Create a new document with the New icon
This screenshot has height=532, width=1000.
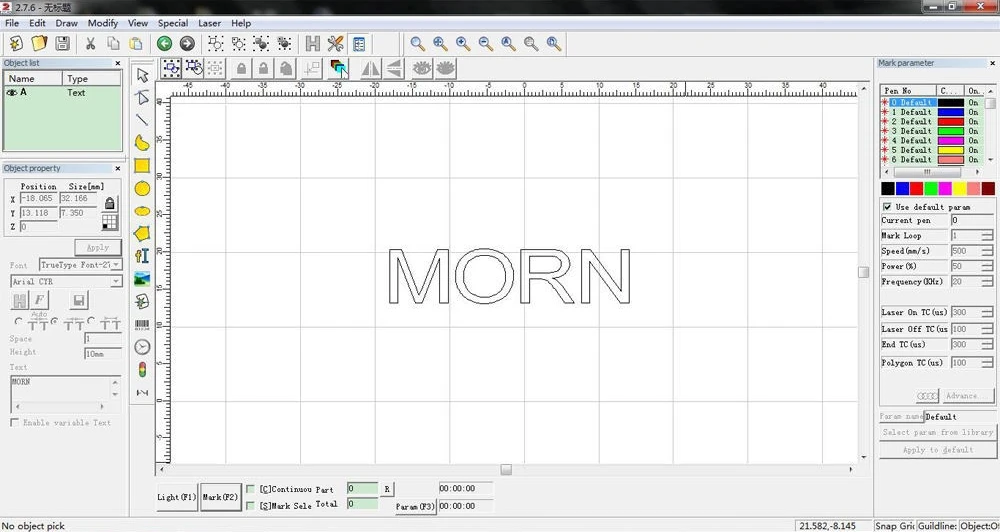click(x=16, y=43)
